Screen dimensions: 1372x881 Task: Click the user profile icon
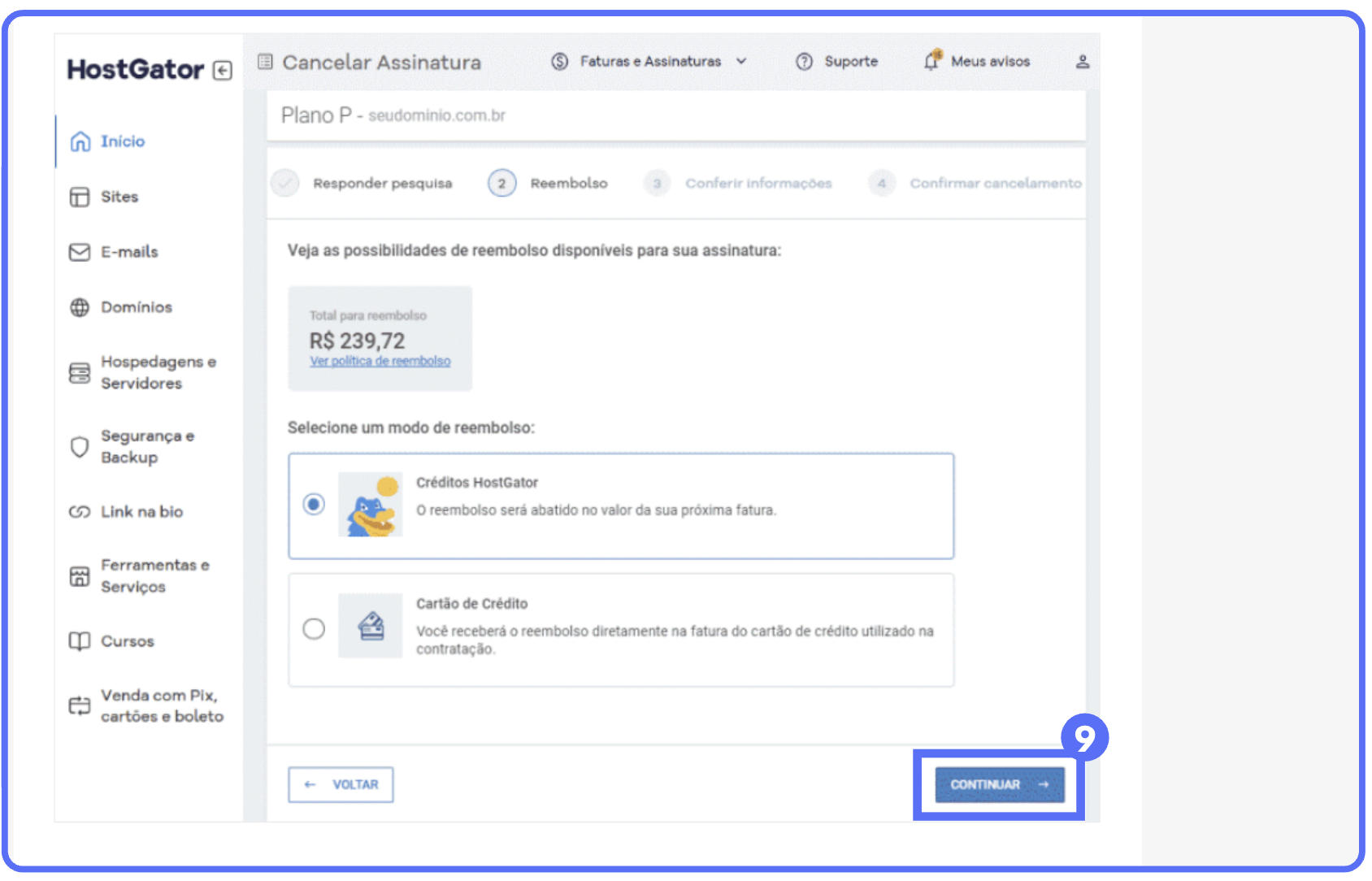point(1082,62)
